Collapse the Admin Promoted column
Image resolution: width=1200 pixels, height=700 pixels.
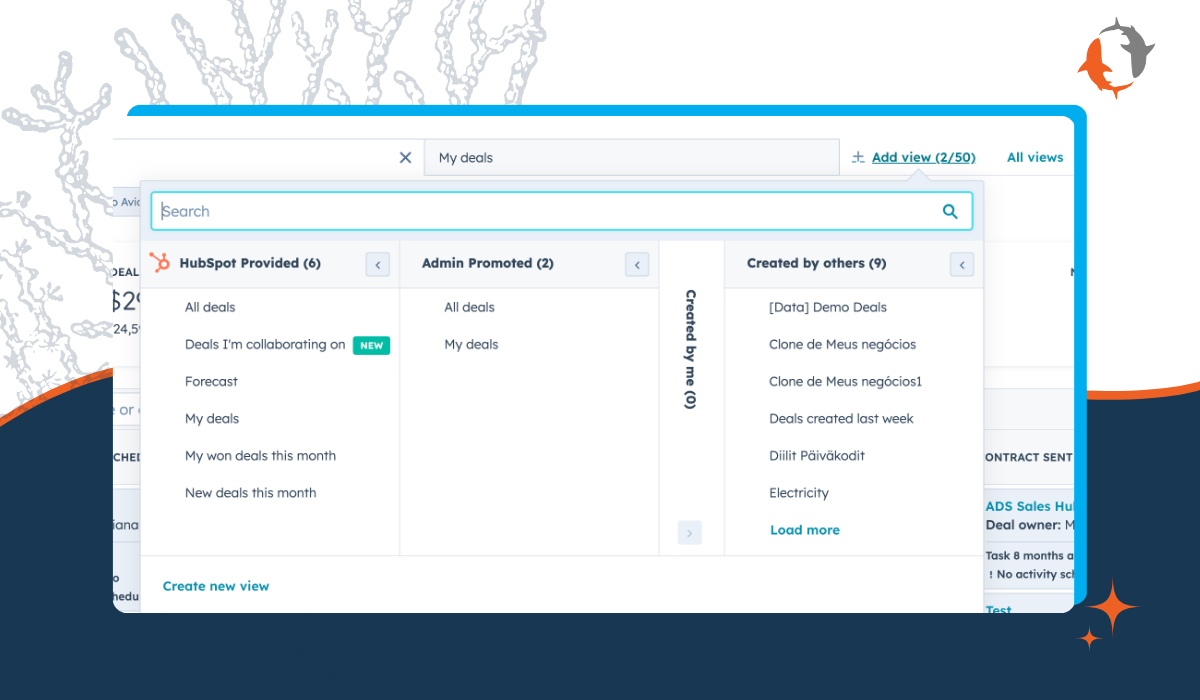pos(637,264)
